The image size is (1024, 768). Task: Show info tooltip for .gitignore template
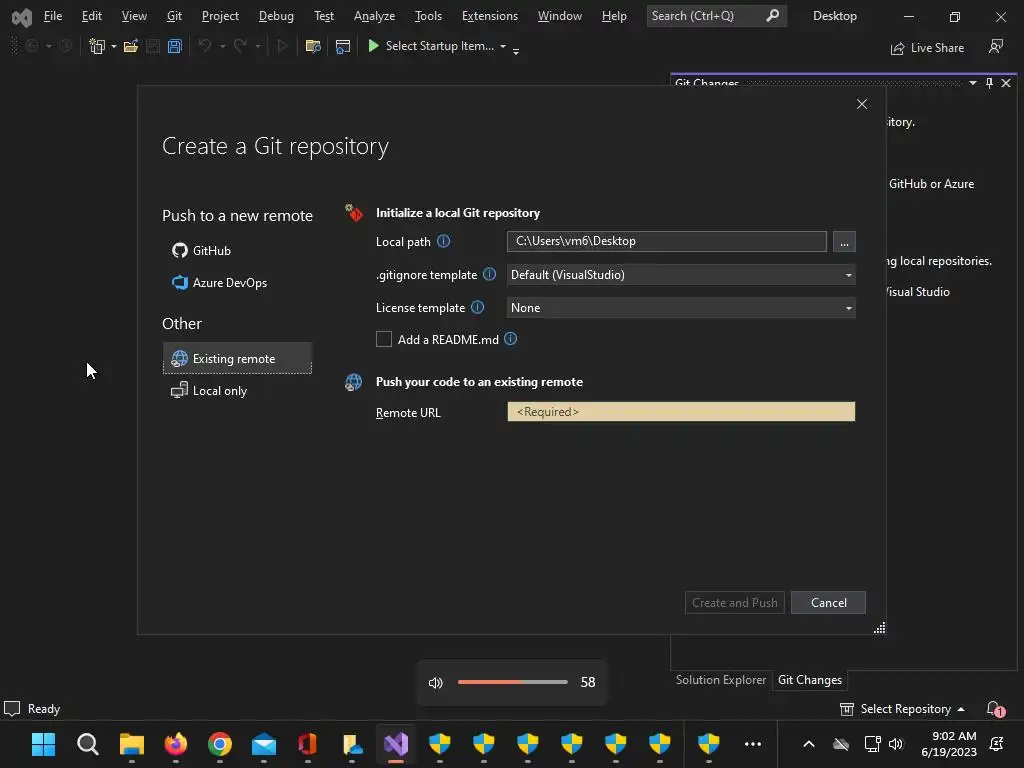click(489, 274)
